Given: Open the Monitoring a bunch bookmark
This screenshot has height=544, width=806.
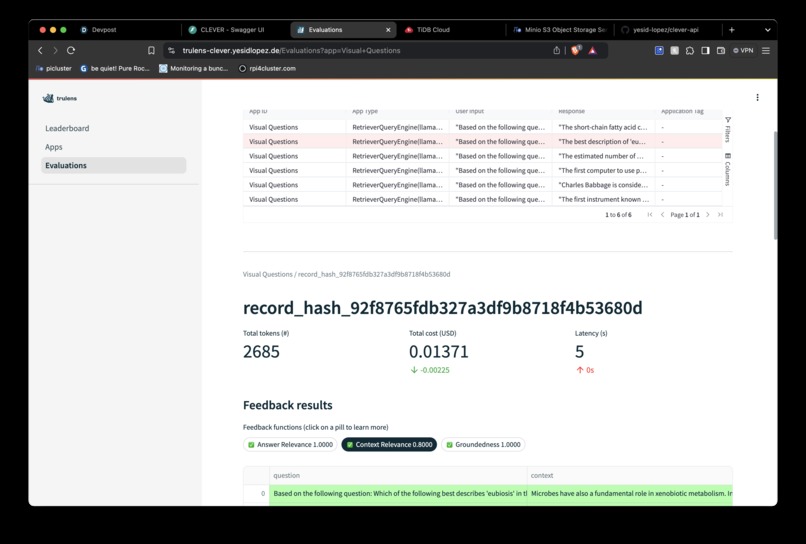Looking at the screenshot, I should point(194,68).
